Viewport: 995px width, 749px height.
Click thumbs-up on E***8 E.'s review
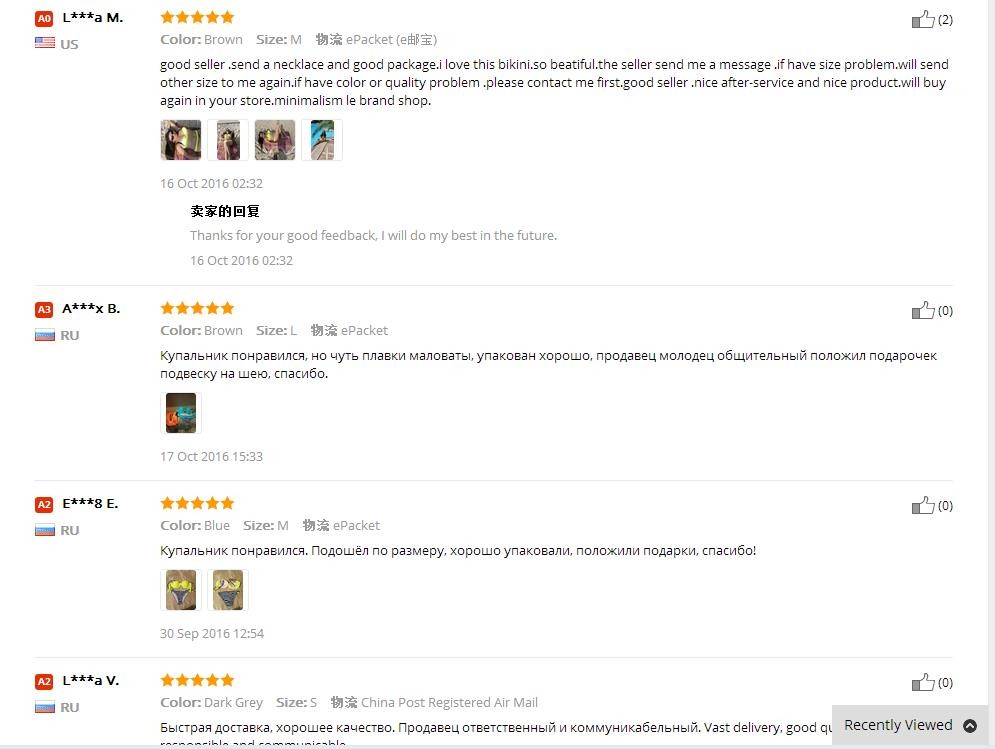click(x=923, y=505)
